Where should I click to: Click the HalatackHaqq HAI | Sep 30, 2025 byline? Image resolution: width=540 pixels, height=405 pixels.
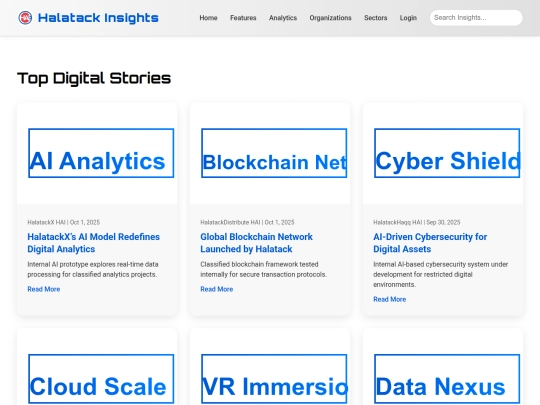tap(417, 222)
